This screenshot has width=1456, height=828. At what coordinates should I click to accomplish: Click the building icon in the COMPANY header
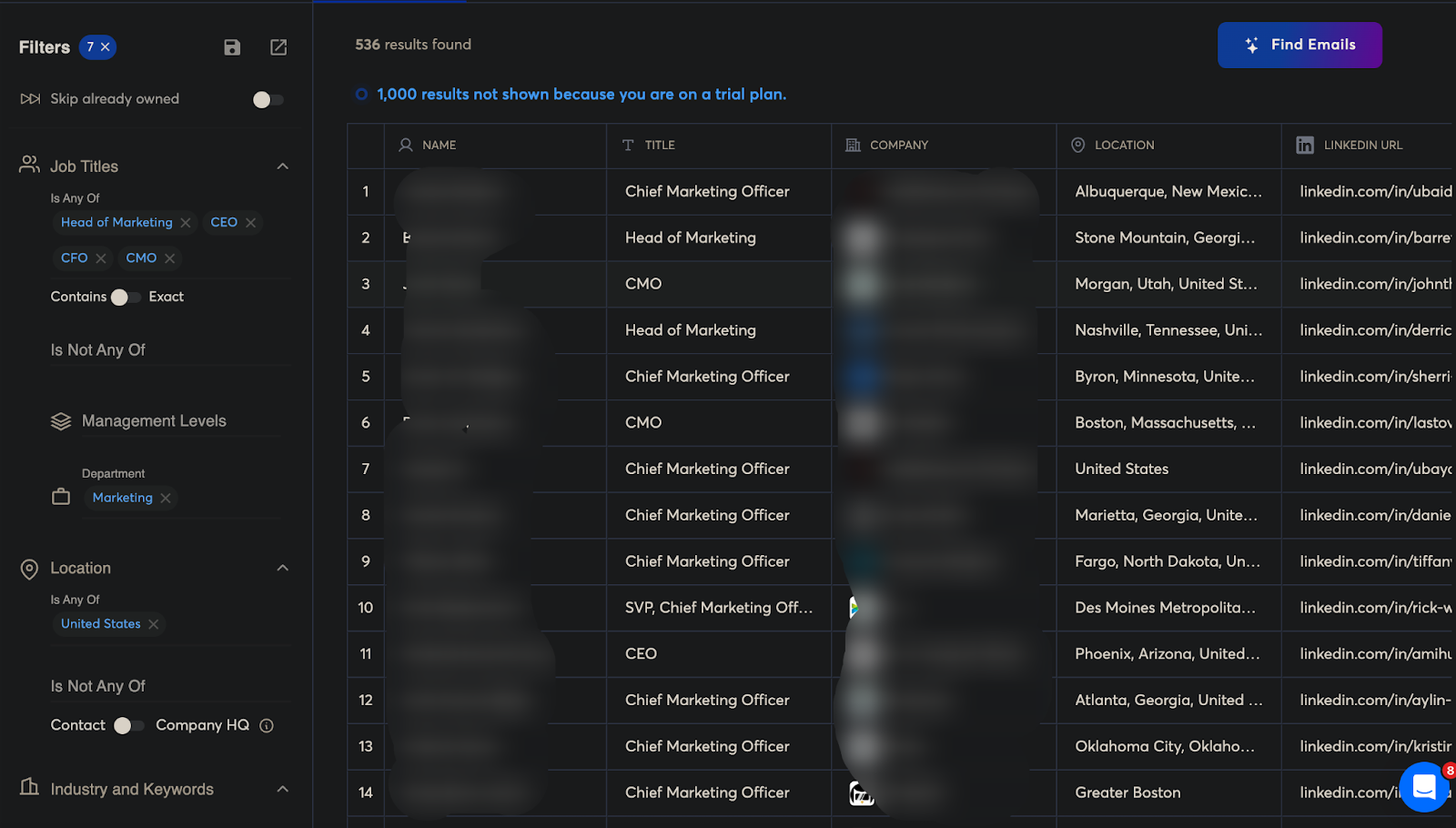pos(853,145)
